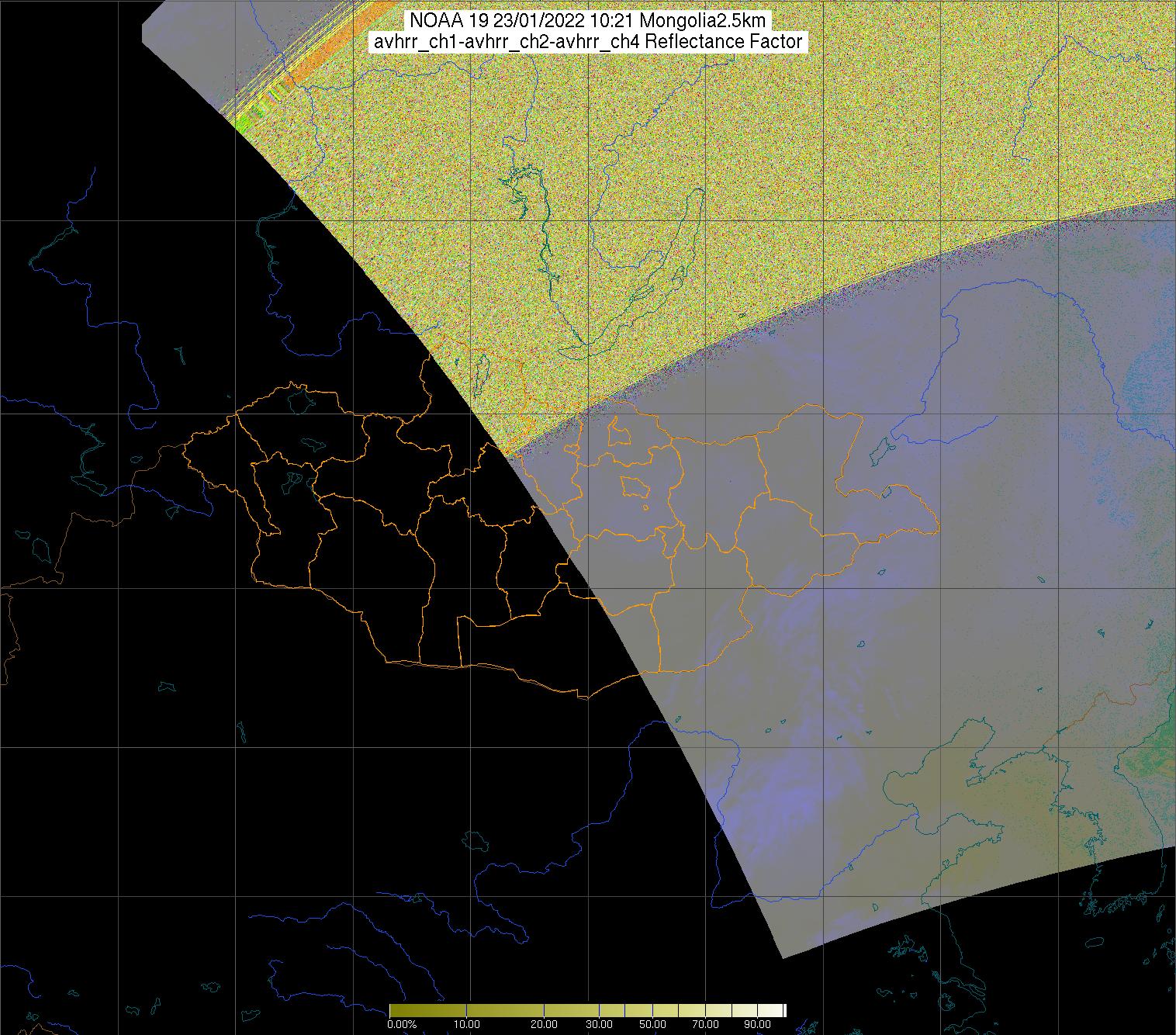Pick the darkest olive colorbar segment
The image size is (1176, 1035).
(x=427, y=1010)
